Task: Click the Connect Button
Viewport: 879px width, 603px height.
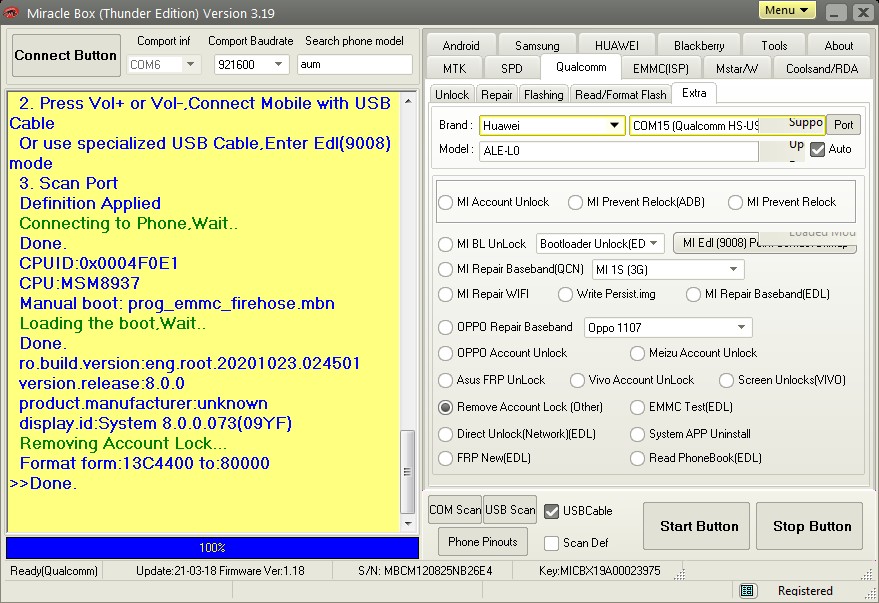Action: click(x=66, y=55)
